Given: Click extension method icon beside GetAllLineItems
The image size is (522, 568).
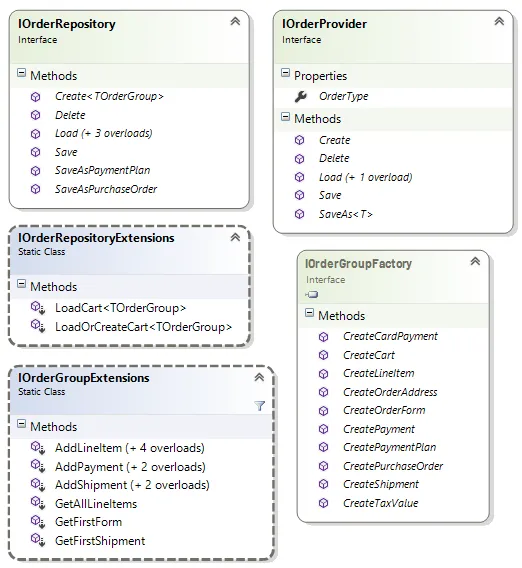Looking at the screenshot, I should coord(38,503).
